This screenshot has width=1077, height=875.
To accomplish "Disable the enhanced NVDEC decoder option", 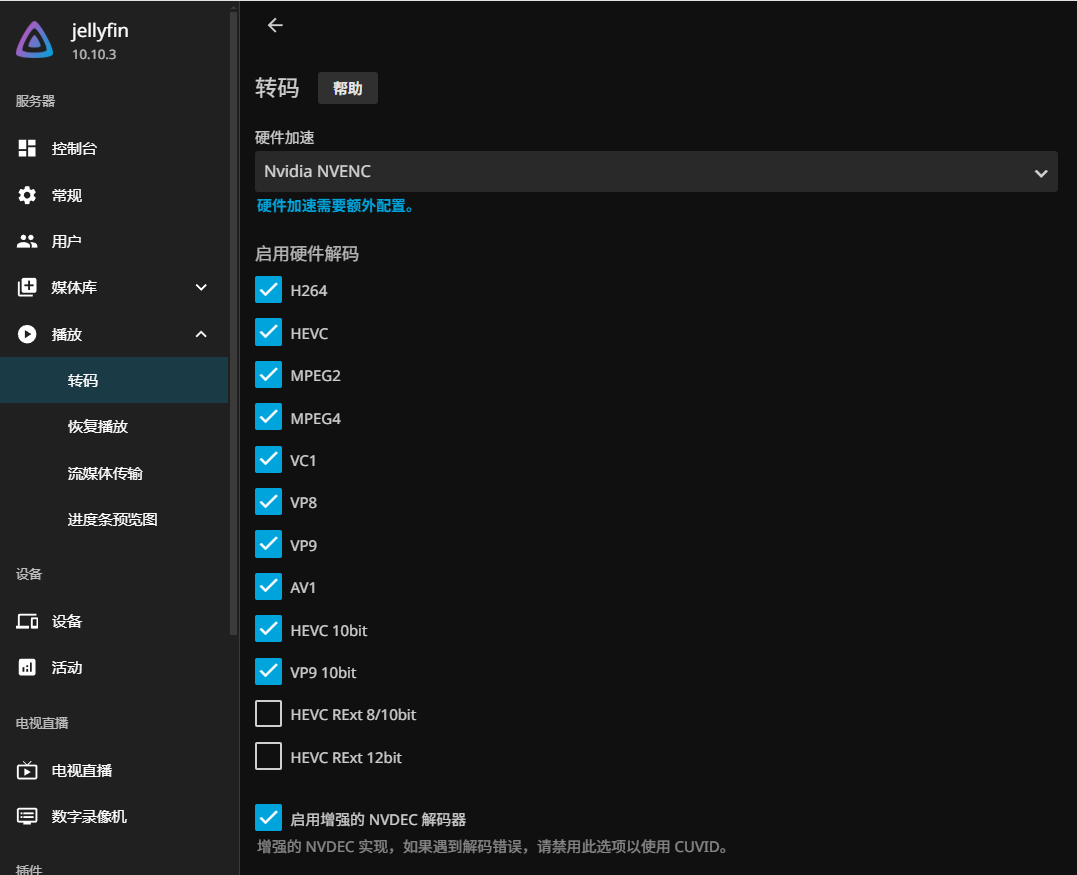I will (x=269, y=818).
